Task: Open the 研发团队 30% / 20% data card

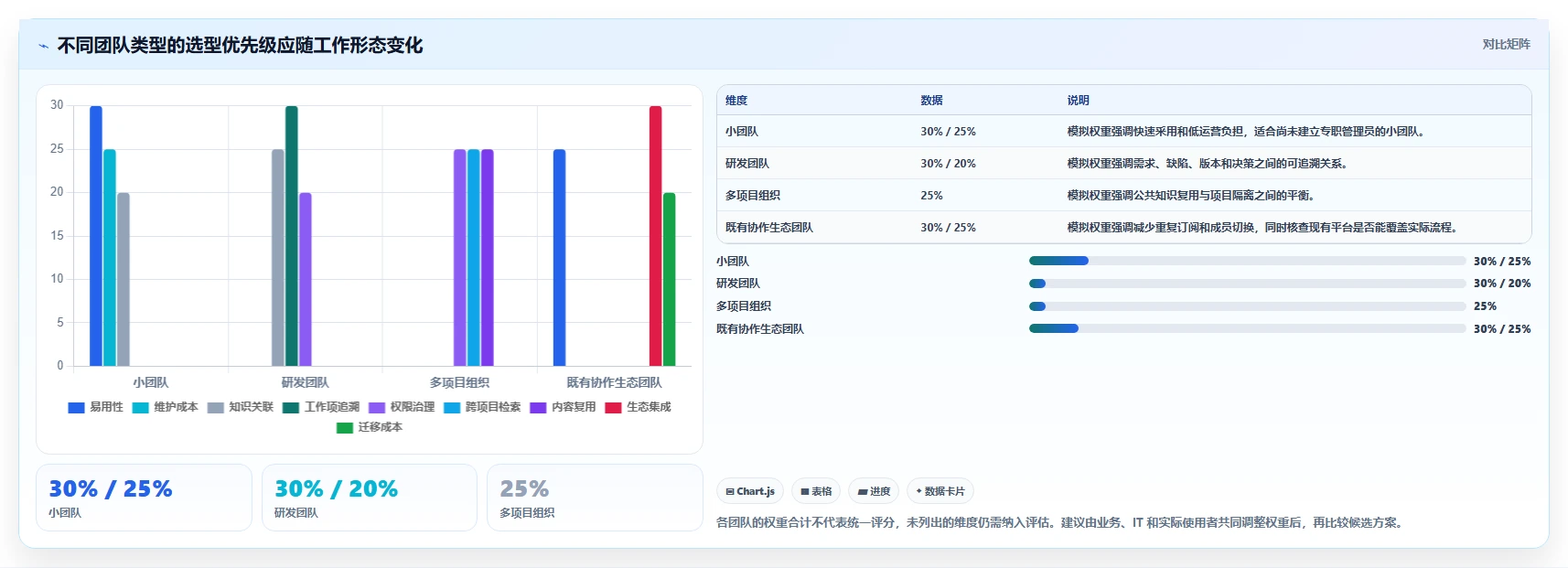Action: tap(369, 498)
